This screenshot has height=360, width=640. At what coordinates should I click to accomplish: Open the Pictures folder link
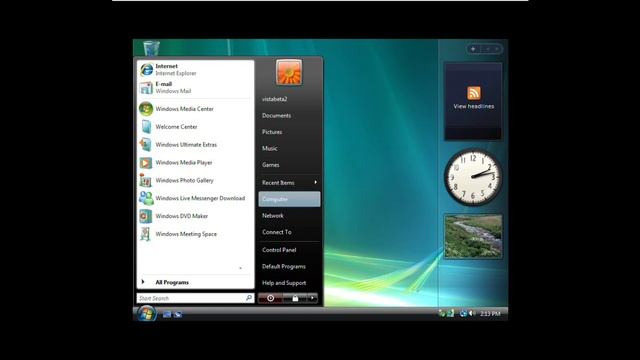(289, 132)
